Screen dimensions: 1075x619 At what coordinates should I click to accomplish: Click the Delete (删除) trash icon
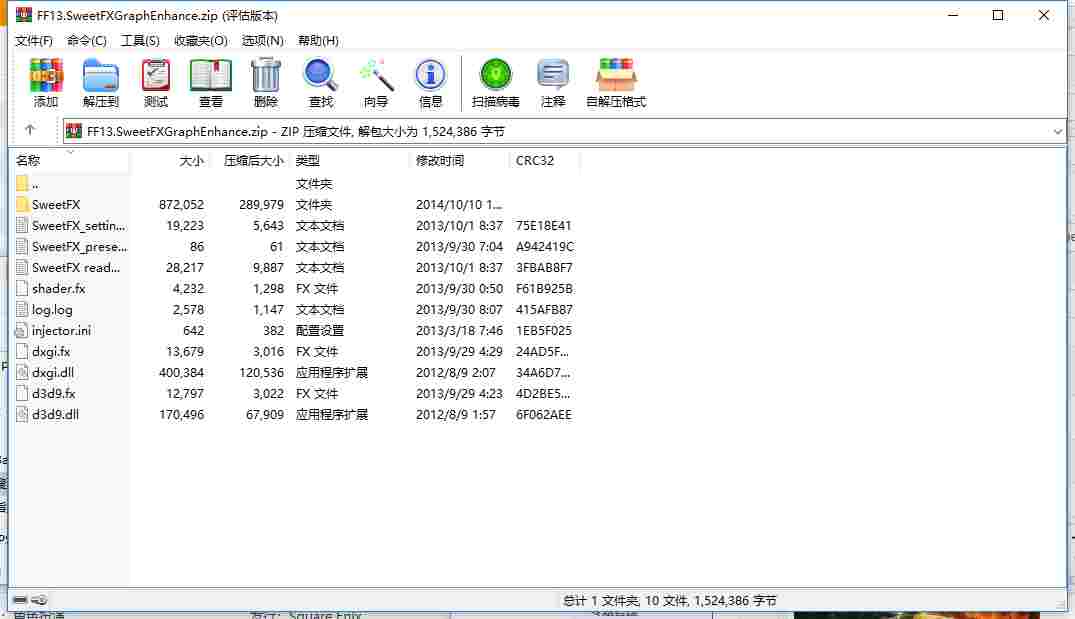click(266, 75)
